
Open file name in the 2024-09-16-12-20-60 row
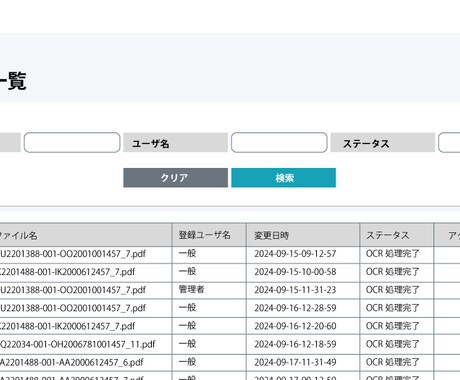point(68,326)
